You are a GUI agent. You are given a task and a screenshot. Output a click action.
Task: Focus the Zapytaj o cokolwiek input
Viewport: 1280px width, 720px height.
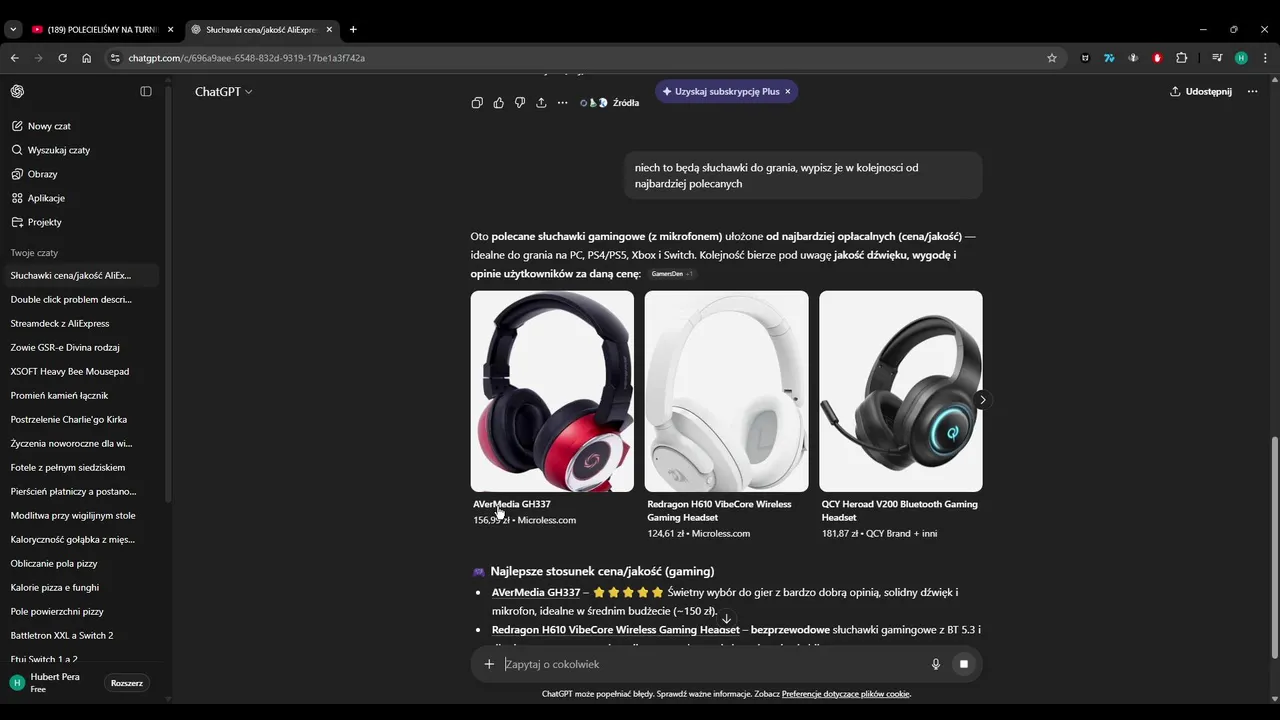(710, 664)
